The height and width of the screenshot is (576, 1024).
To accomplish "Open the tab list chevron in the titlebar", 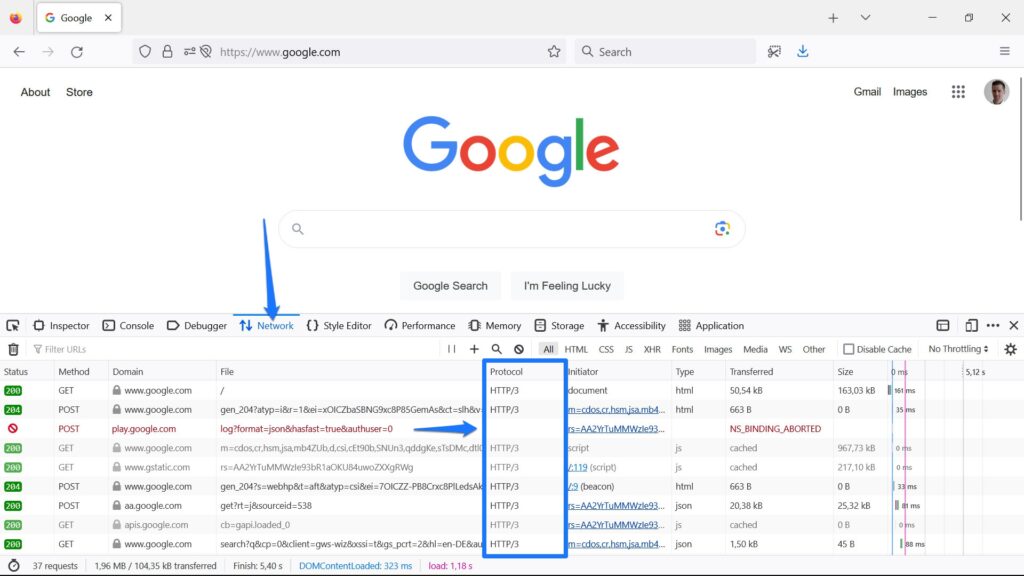I will pos(866,17).
